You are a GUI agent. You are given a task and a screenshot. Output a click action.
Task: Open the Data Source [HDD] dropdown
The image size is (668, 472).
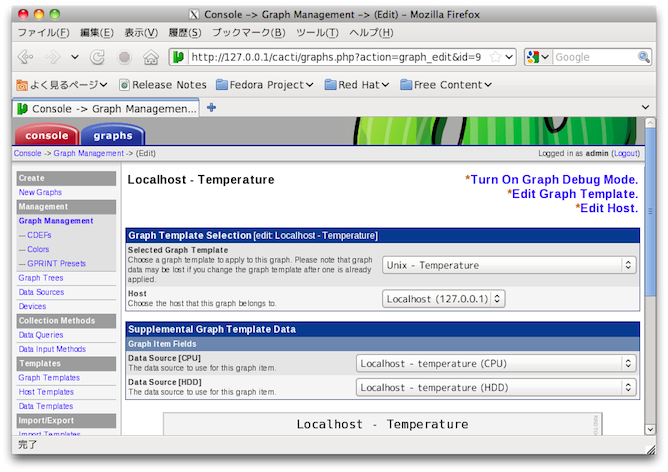[x=496, y=387]
